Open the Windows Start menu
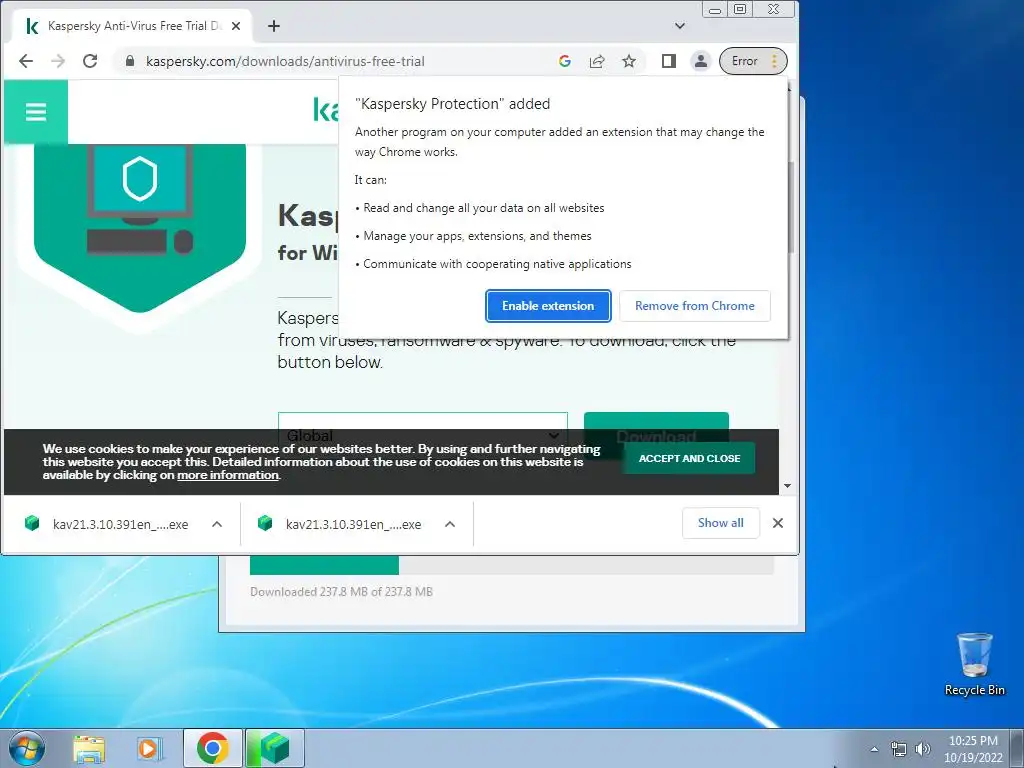The width and height of the screenshot is (1024, 768). click(x=26, y=748)
